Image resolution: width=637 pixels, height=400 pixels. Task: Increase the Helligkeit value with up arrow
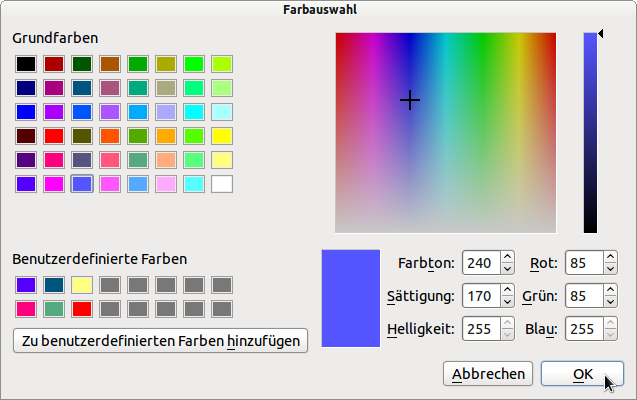pos(507,323)
